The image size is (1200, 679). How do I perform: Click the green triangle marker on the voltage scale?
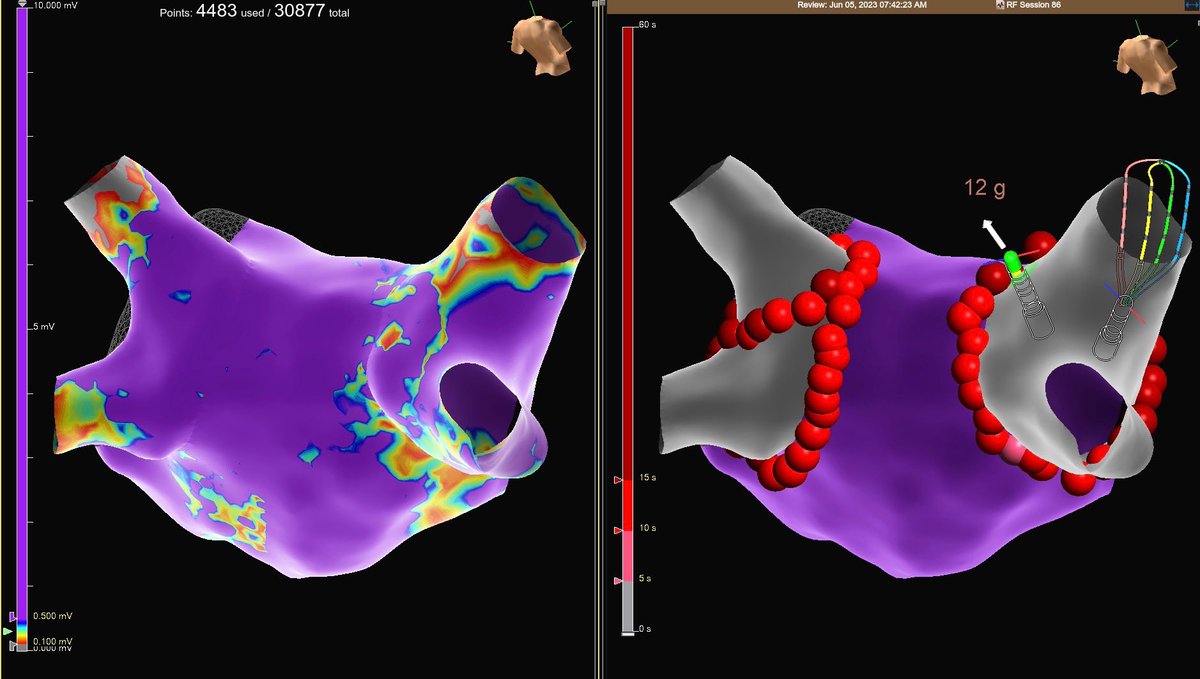pyautogui.click(x=8, y=631)
